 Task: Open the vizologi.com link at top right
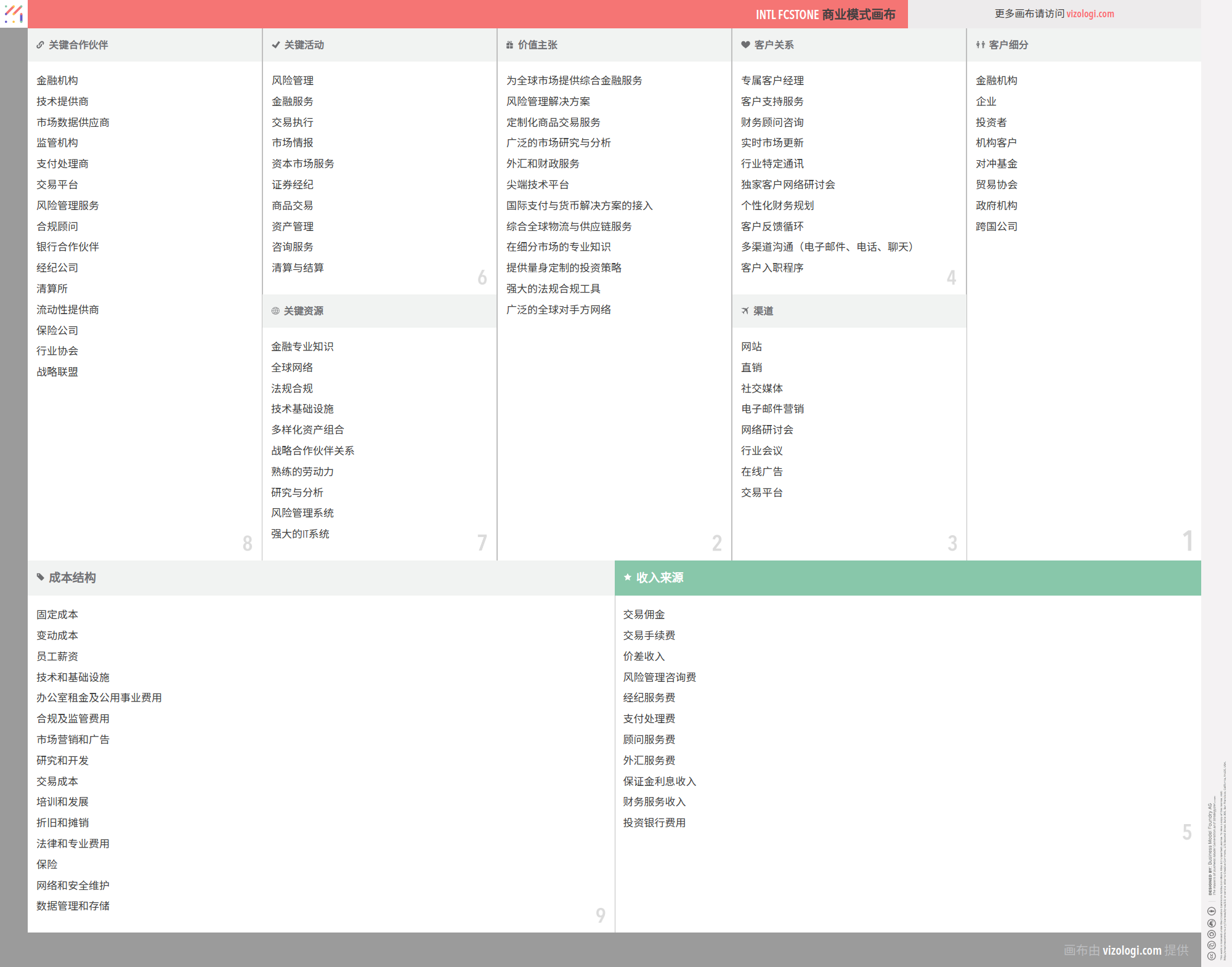(1090, 14)
